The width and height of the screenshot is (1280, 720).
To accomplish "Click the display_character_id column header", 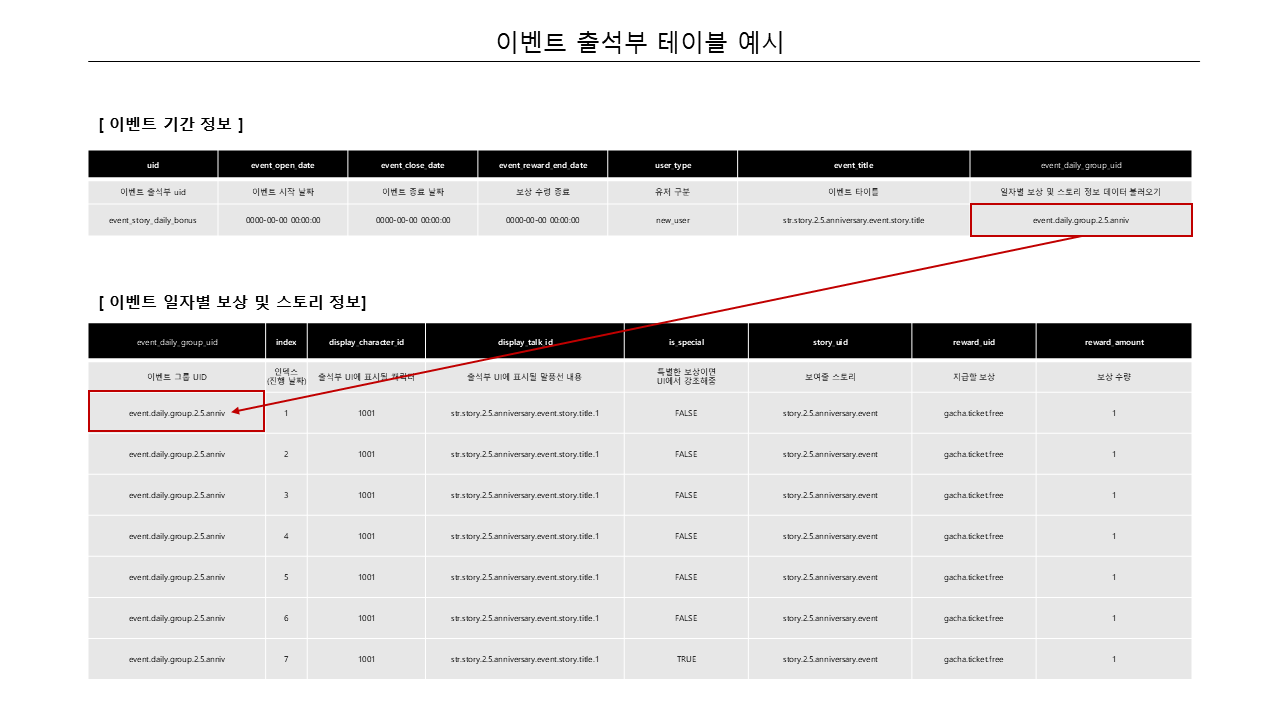I will [366, 342].
